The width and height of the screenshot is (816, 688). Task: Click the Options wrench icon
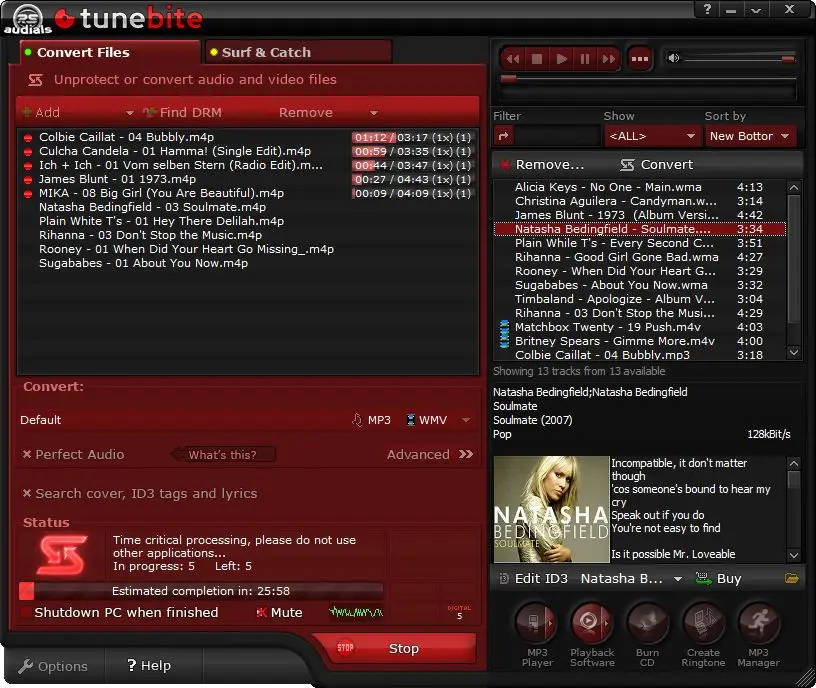25,666
